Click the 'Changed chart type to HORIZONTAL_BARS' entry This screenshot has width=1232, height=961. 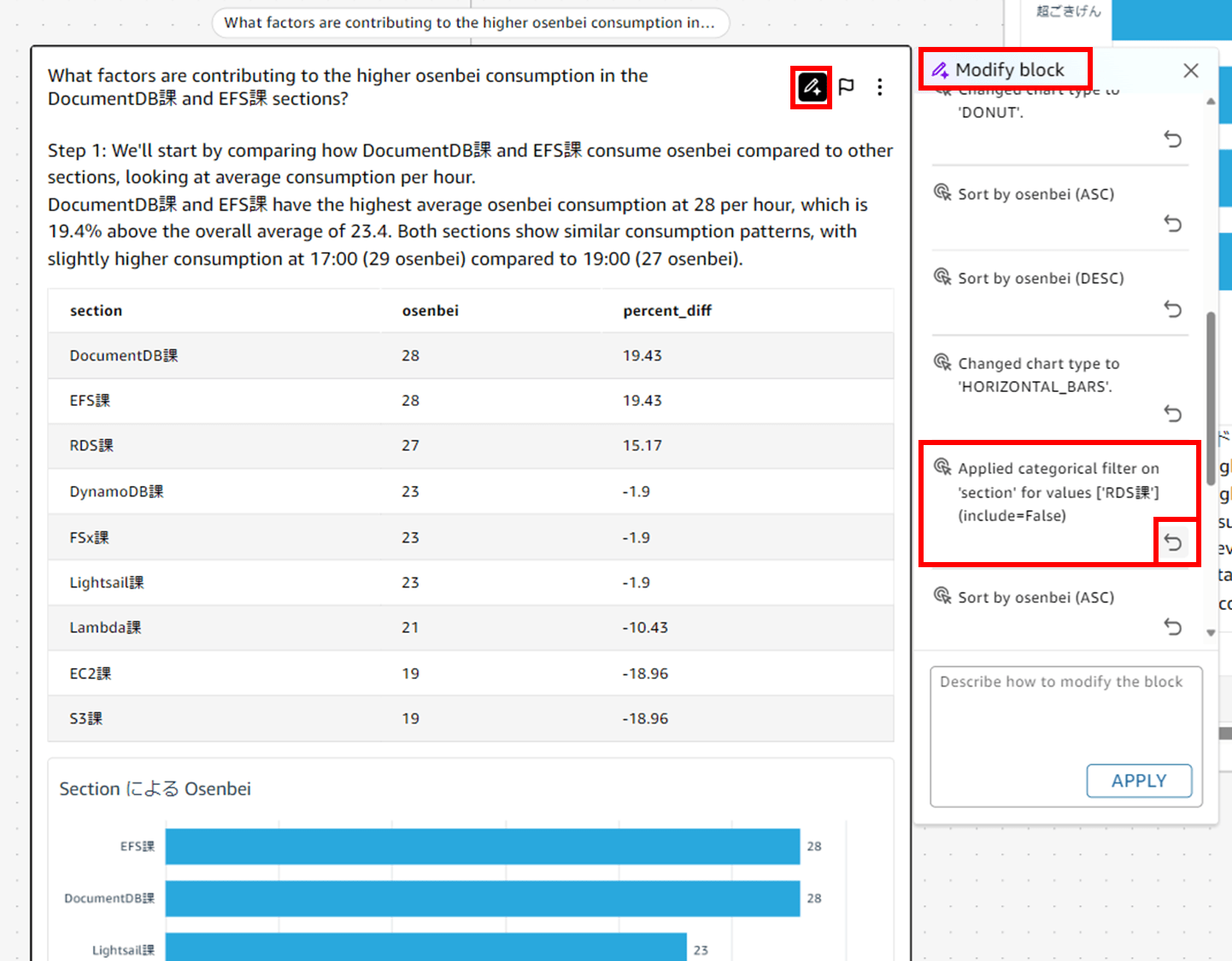coord(1039,375)
